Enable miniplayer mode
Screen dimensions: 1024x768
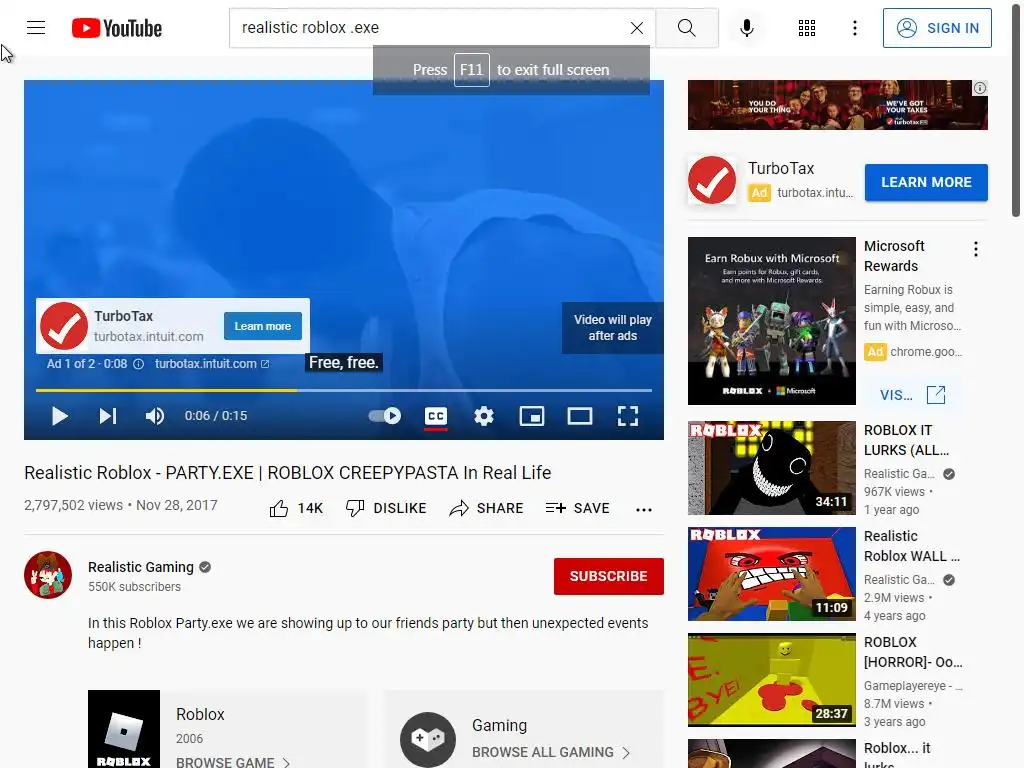pos(532,416)
